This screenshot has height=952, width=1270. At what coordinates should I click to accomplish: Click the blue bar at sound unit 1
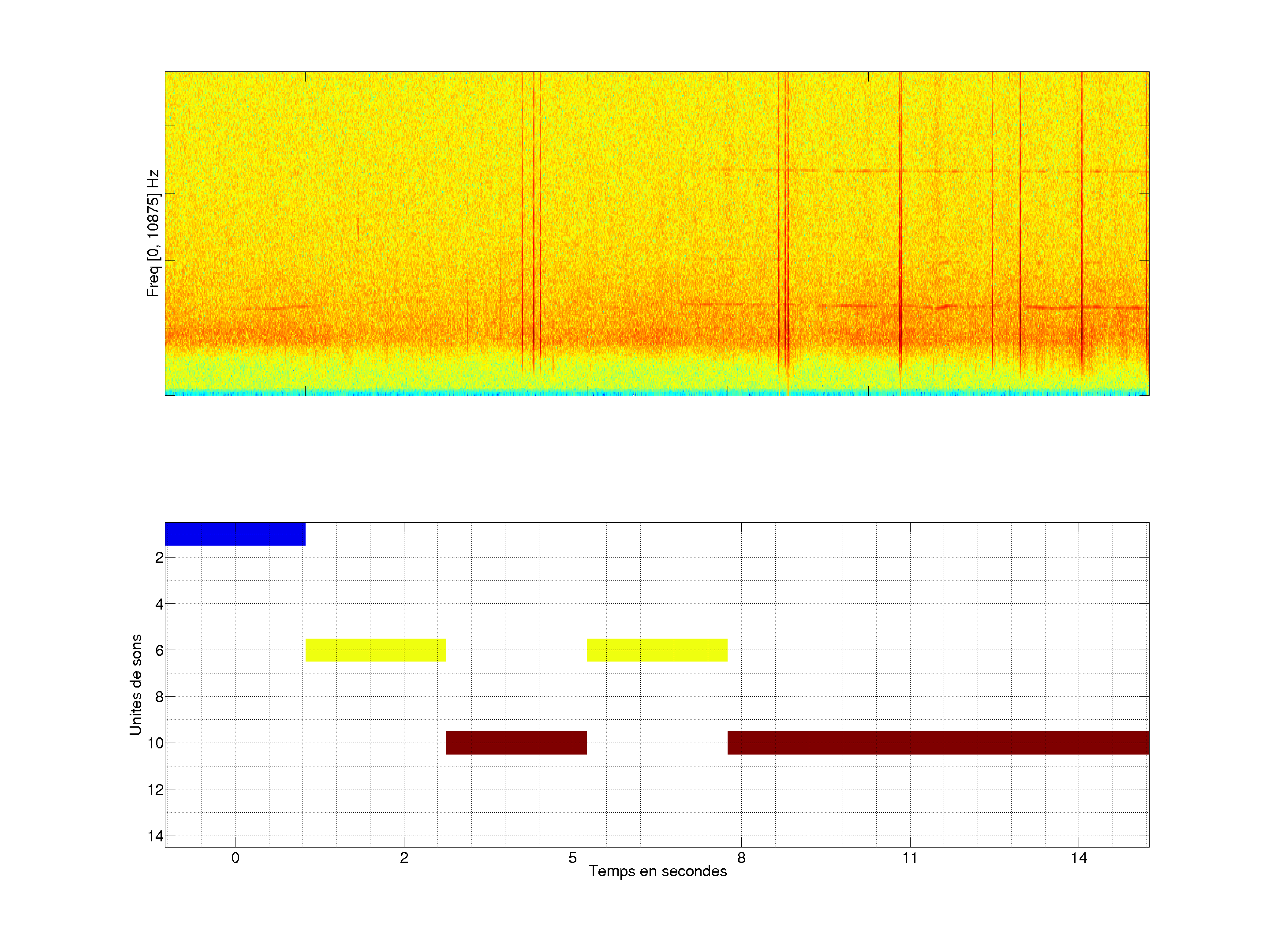pos(235,534)
